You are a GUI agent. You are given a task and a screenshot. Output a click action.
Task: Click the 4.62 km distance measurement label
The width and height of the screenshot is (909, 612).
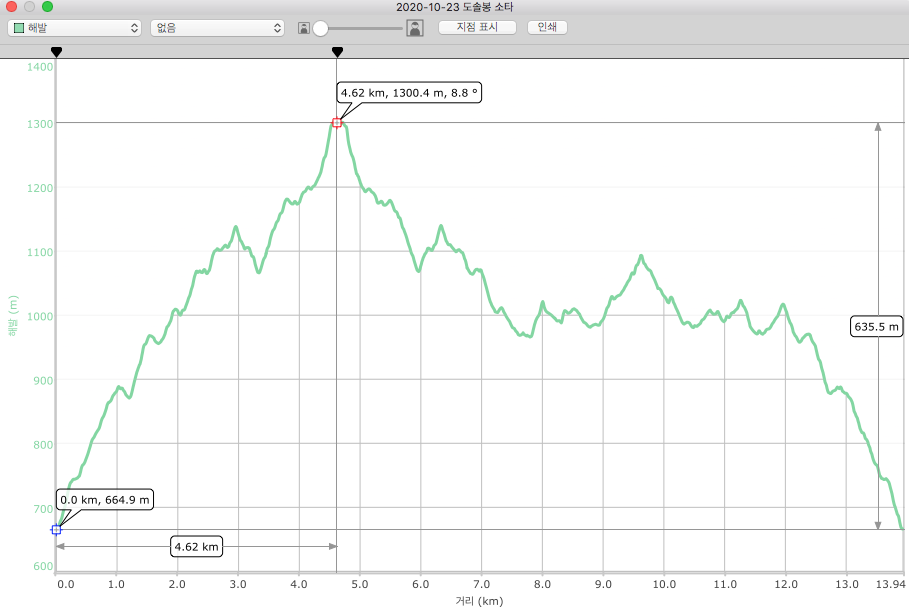click(x=196, y=546)
